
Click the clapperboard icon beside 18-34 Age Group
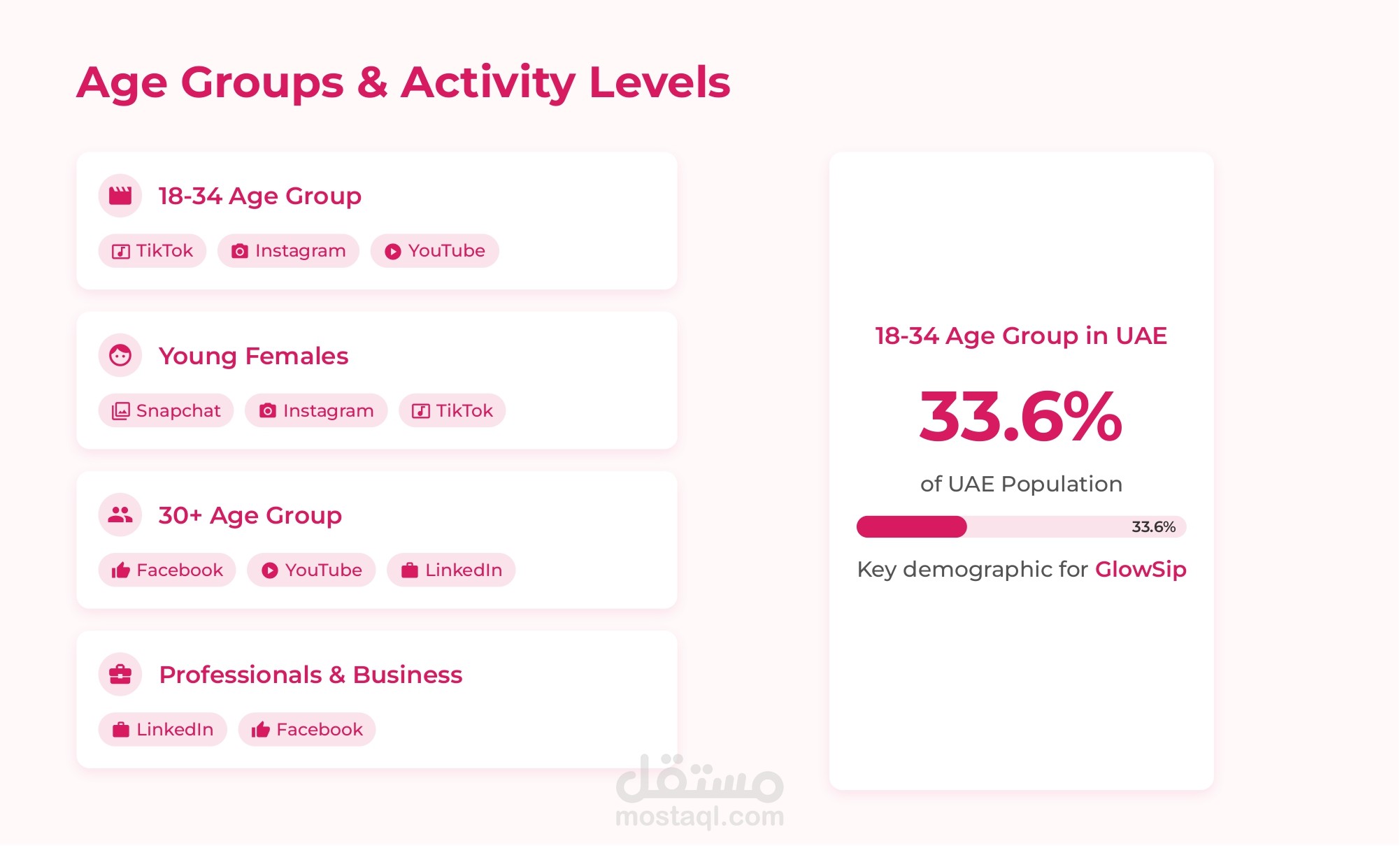point(120,196)
